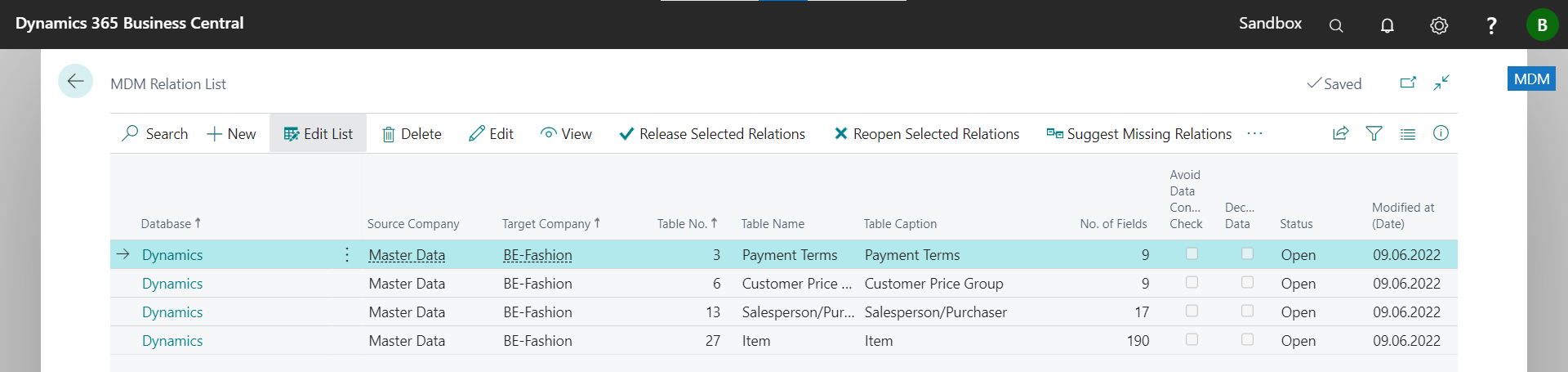This screenshot has width=1568, height=372.
Task: Collapse the page with shrink arrows icon
Action: [x=1441, y=83]
